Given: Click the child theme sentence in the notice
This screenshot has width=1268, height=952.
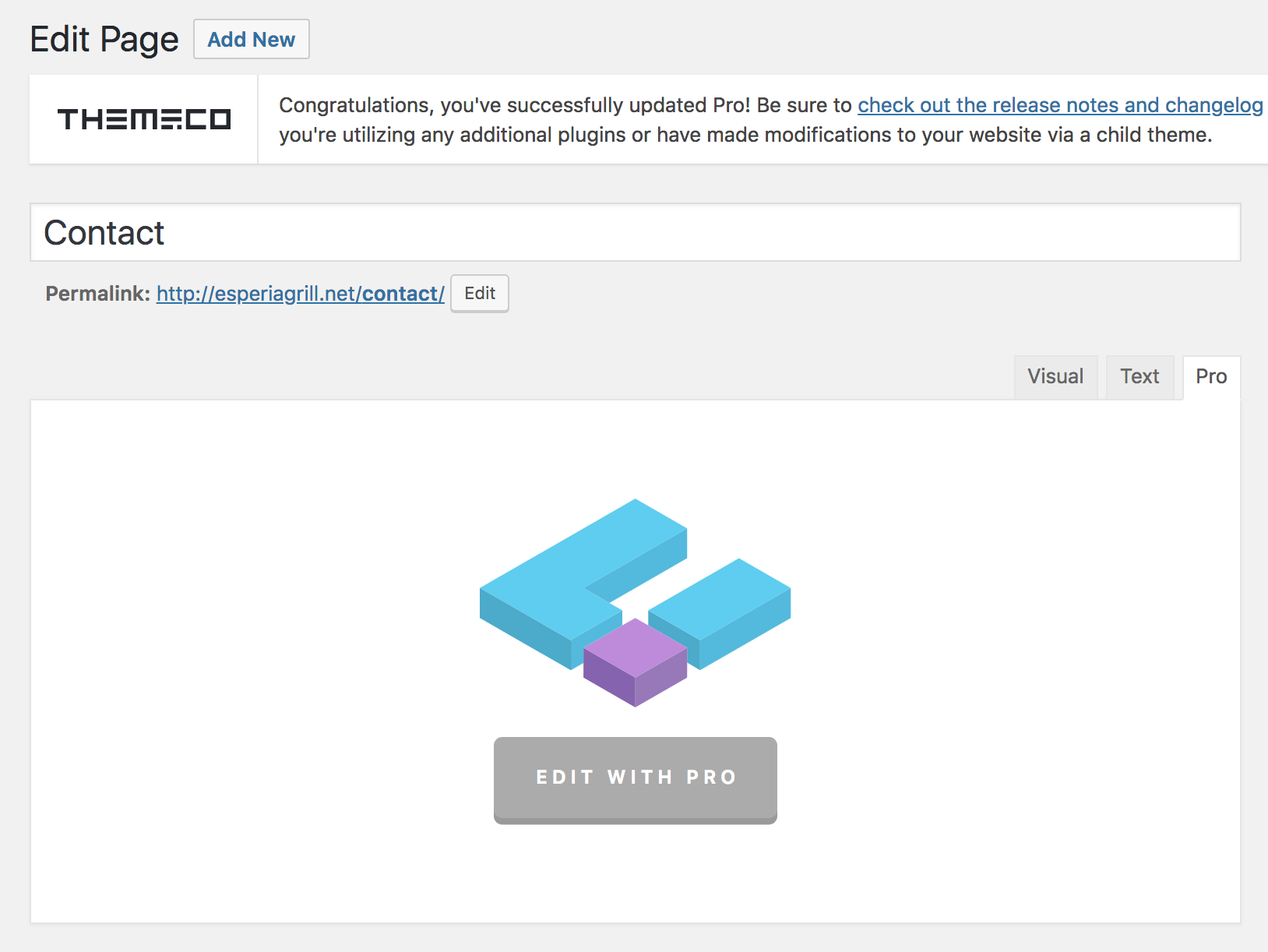Looking at the screenshot, I should pos(745,135).
